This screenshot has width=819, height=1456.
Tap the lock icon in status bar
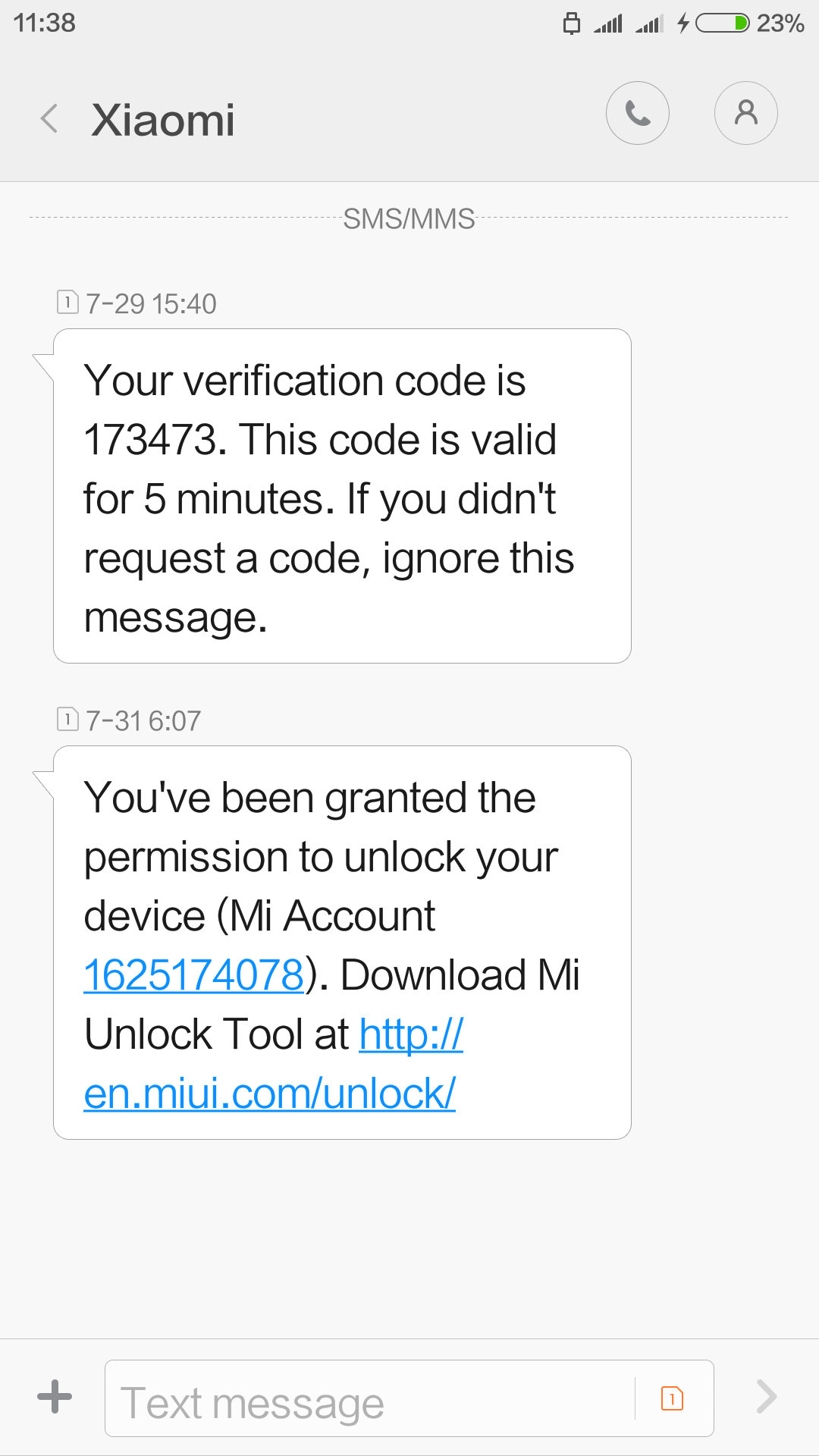pyautogui.click(x=572, y=24)
